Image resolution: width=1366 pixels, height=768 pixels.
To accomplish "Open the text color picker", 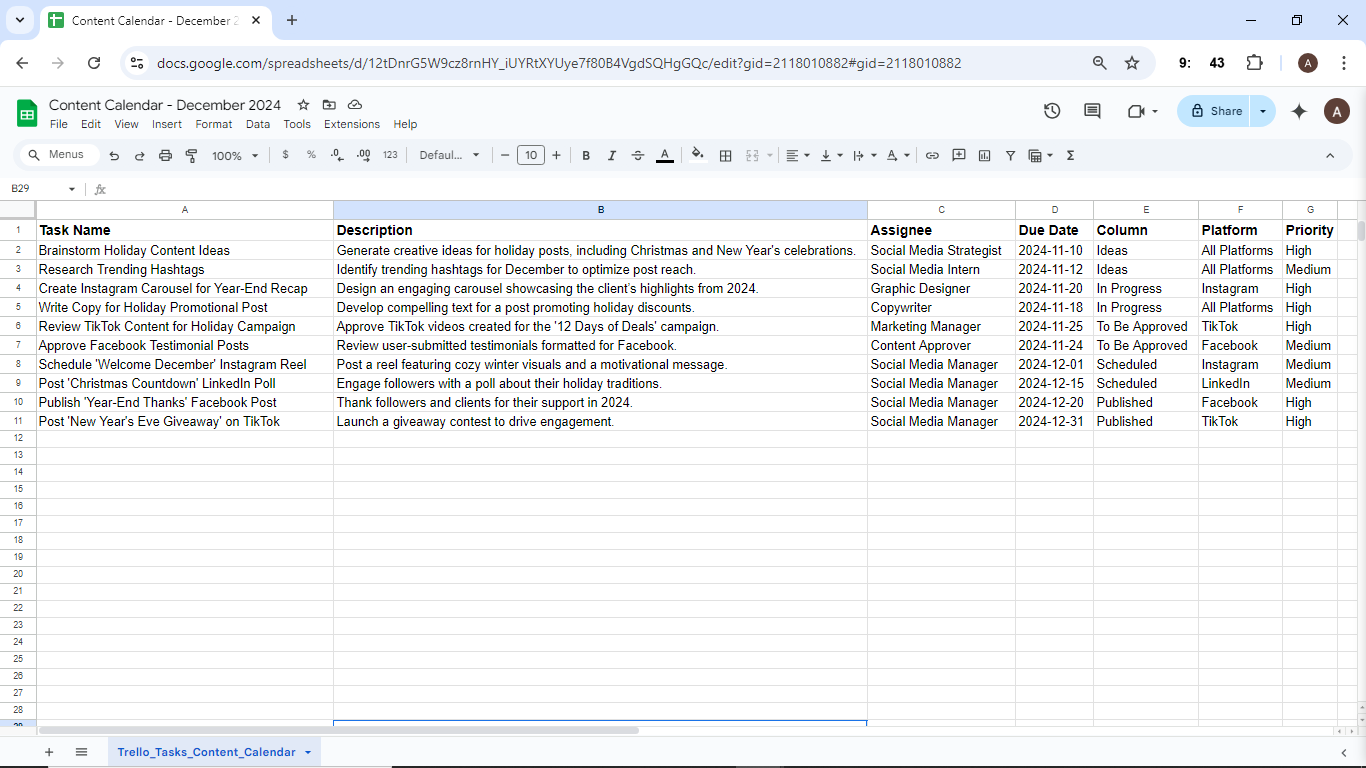I will 664,155.
